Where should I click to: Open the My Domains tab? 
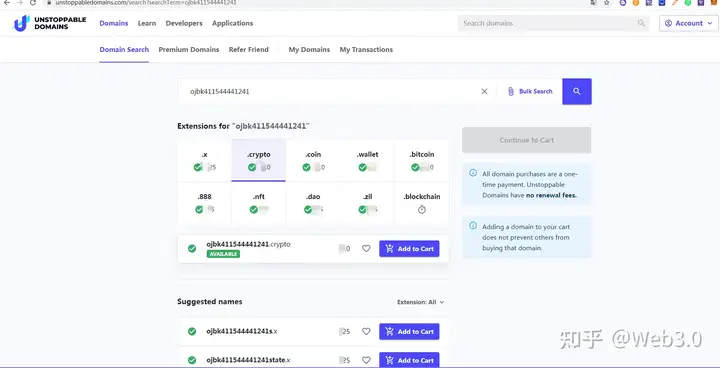tap(309, 50)
